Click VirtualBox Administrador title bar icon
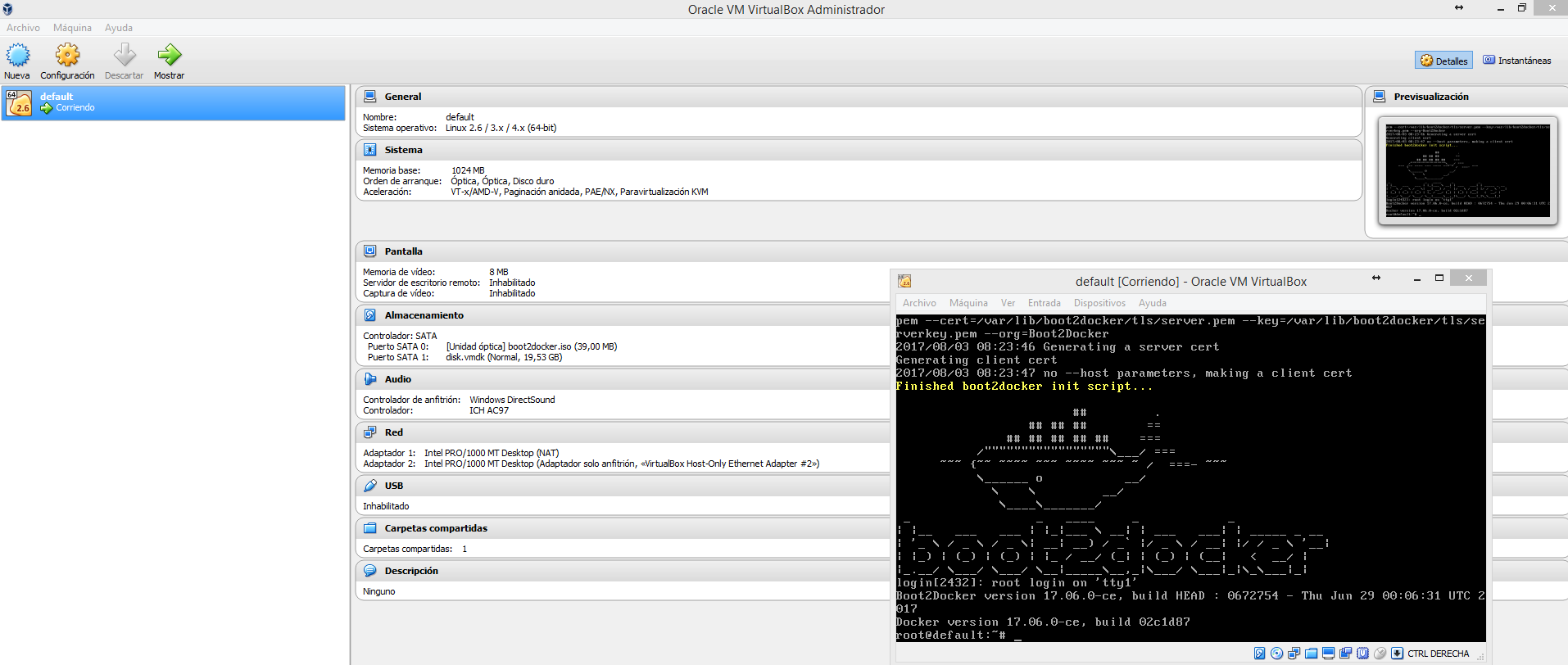This screenshot has width=1568, height=665. [7, 9]
